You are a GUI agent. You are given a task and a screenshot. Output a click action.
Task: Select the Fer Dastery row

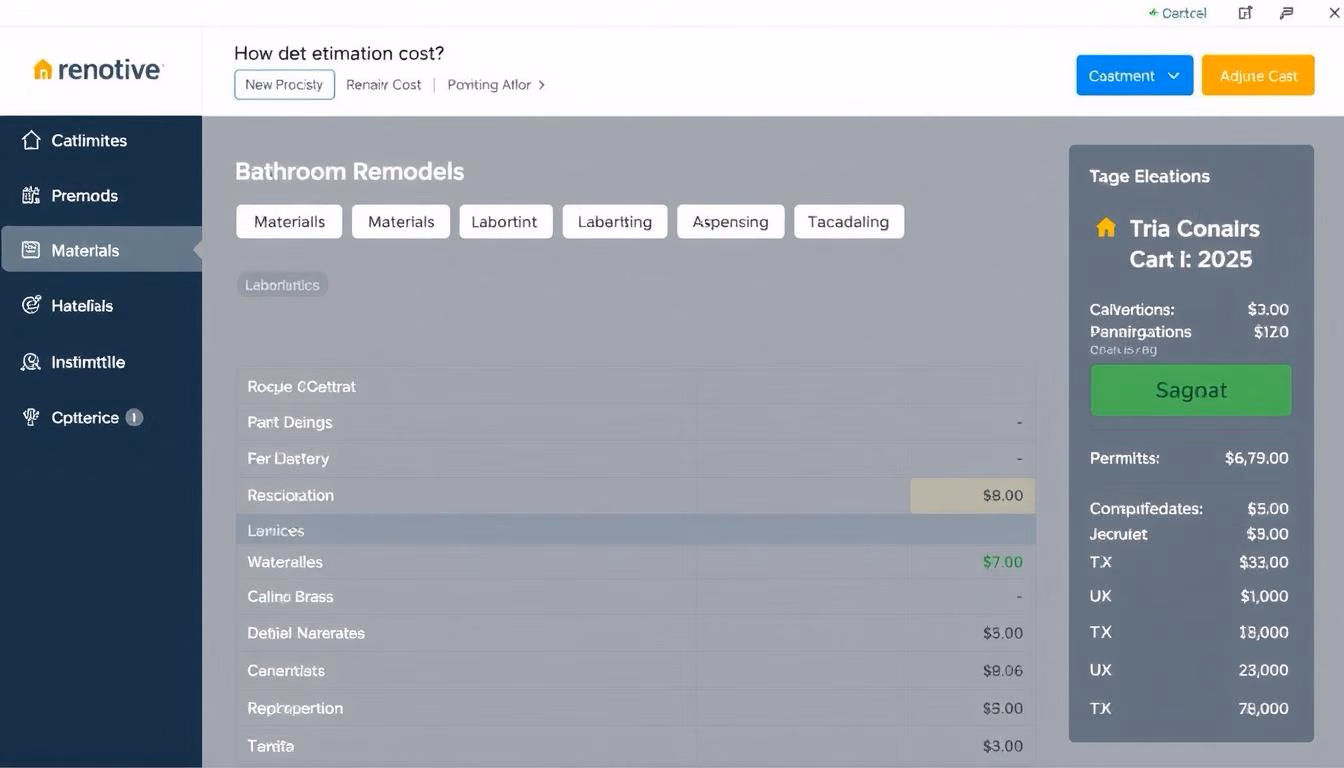636,458
